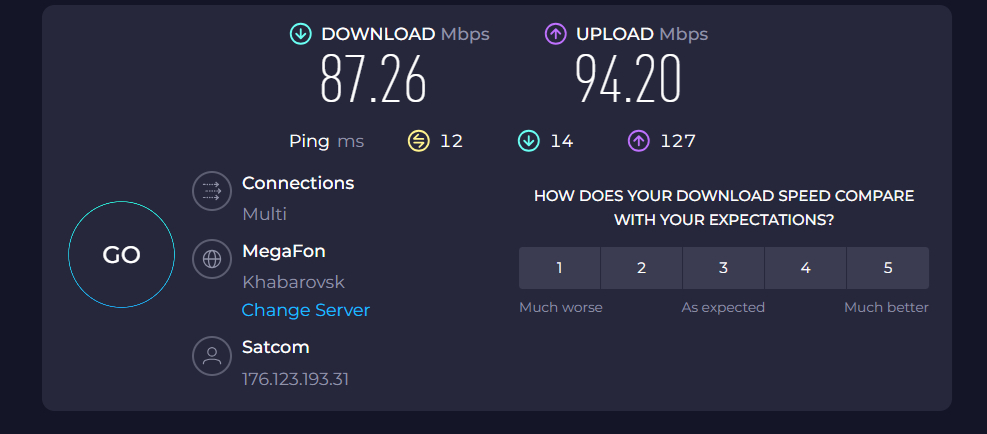Click the 94.20 upload speed result
The image size is (987, 434).
click(x=628, y=79)
